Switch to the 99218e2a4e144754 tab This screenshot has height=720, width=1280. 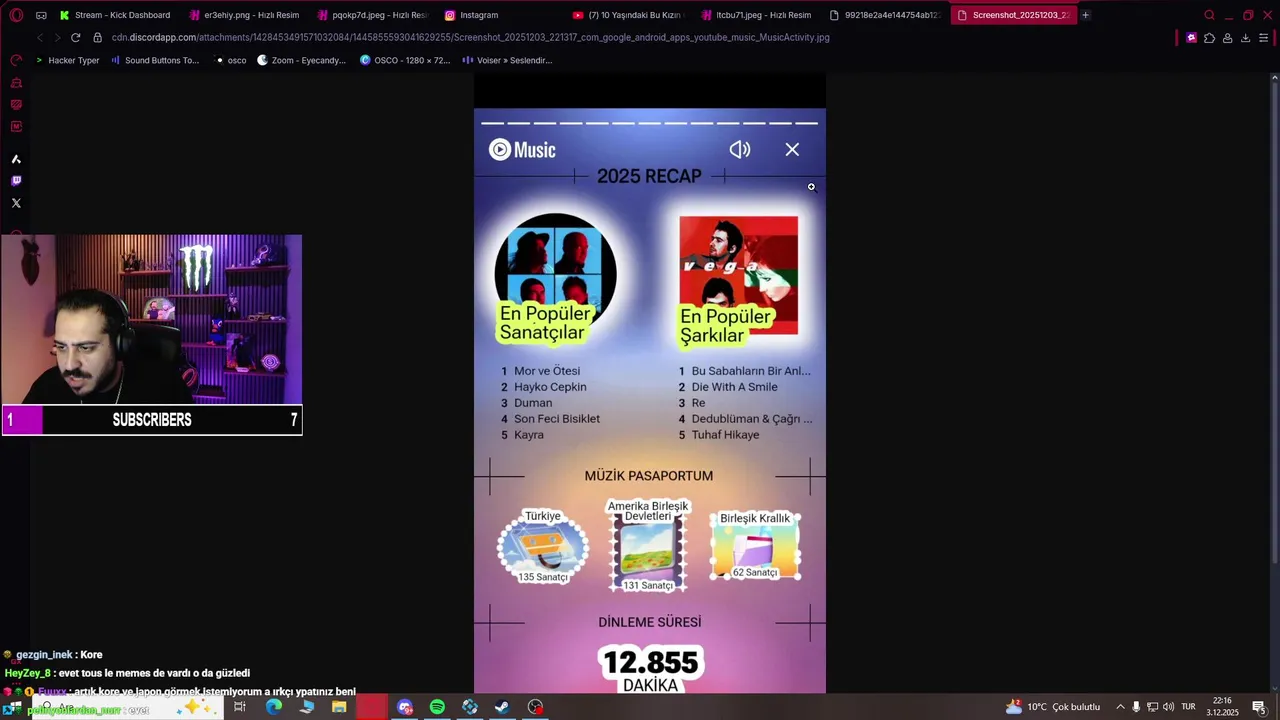click(x=885, y=15)
